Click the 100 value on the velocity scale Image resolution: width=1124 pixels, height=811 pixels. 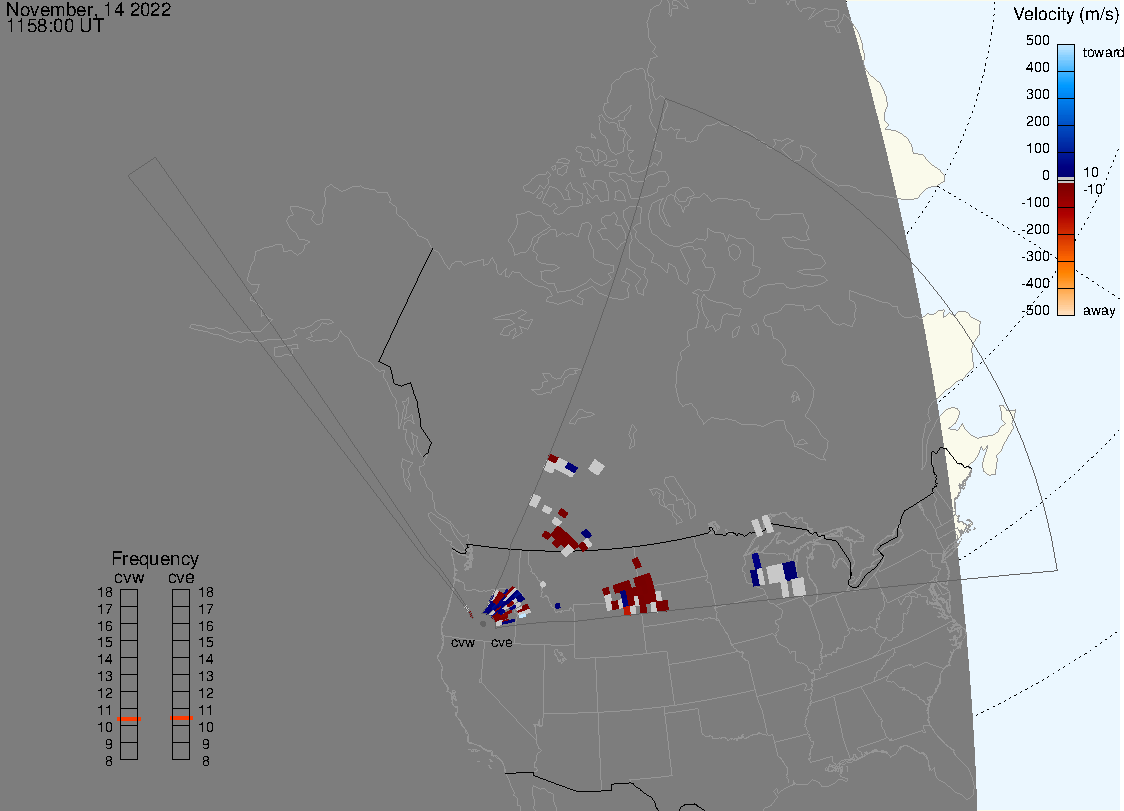[x=1037, y=148]
